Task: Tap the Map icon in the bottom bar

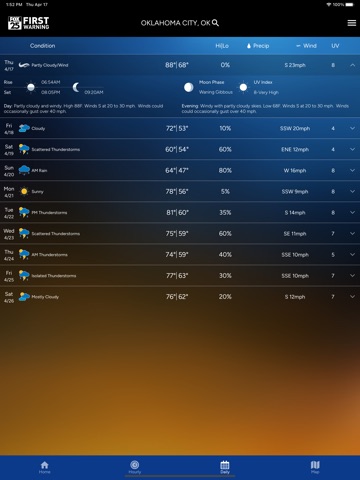Action: coord(315,465)
